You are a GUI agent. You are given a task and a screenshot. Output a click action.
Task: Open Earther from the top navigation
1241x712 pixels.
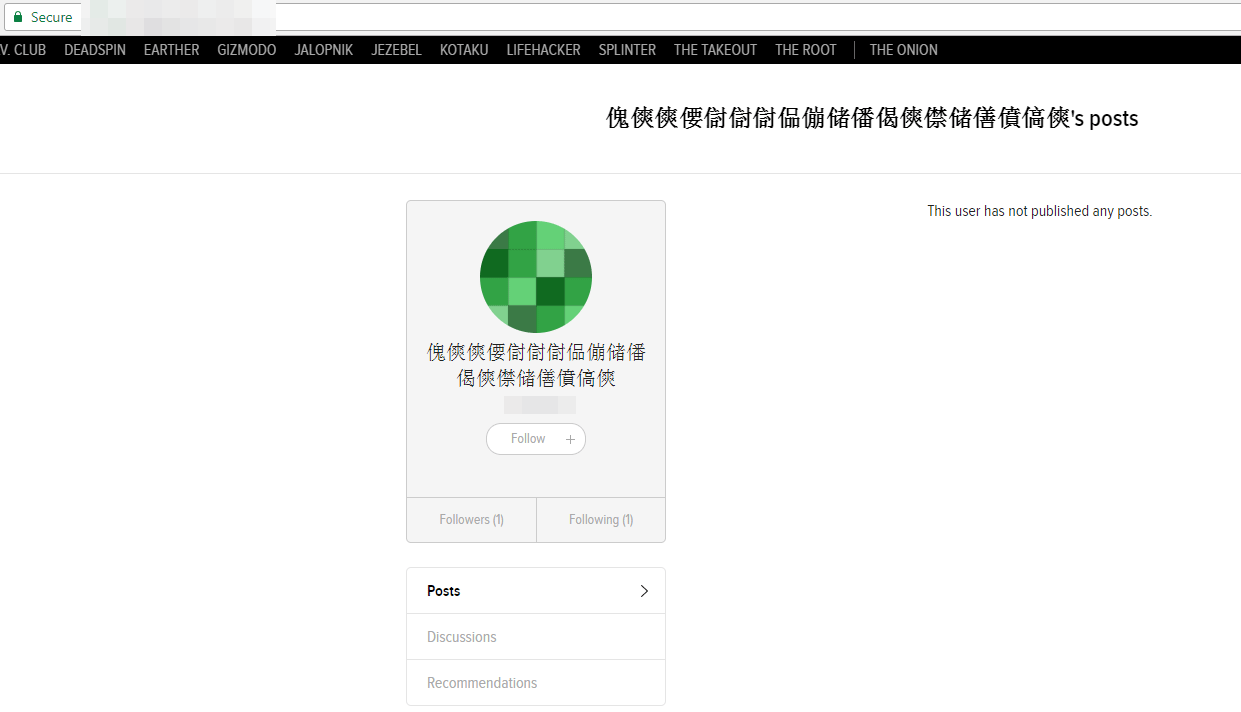click(171, 50)
